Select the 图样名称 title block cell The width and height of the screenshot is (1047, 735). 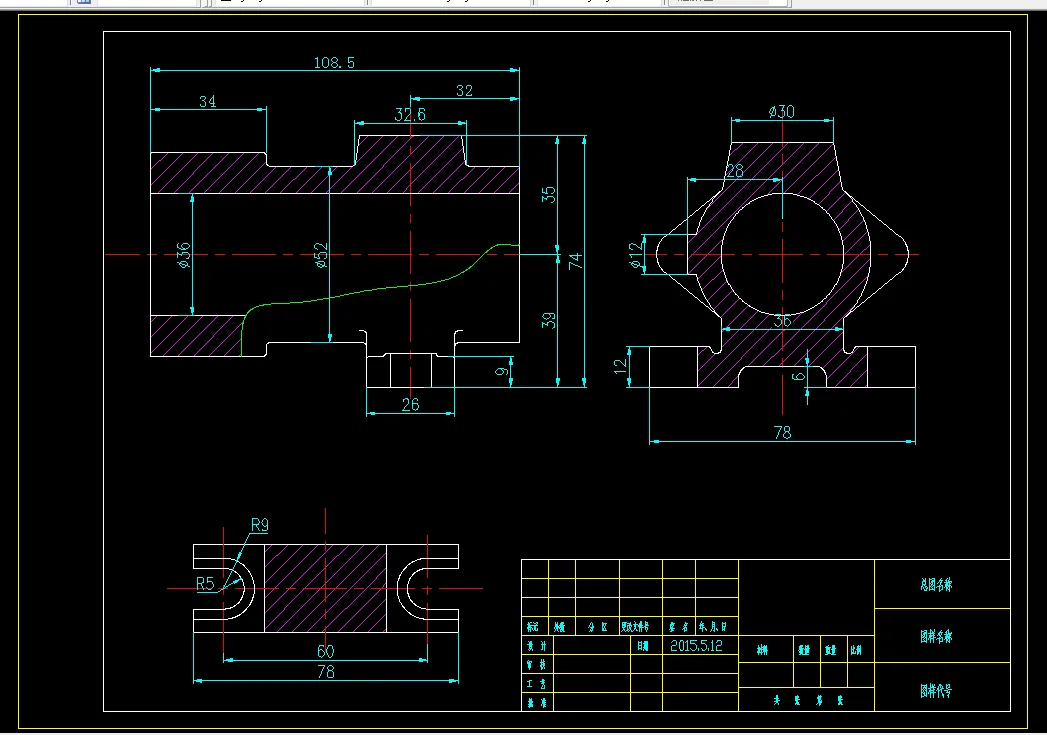936,636
